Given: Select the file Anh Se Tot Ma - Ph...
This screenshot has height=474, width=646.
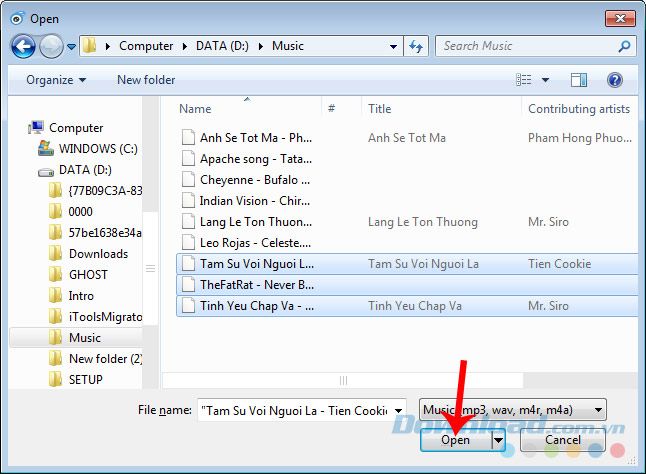Looking at the screenshot, I should (x=256, y=138).
